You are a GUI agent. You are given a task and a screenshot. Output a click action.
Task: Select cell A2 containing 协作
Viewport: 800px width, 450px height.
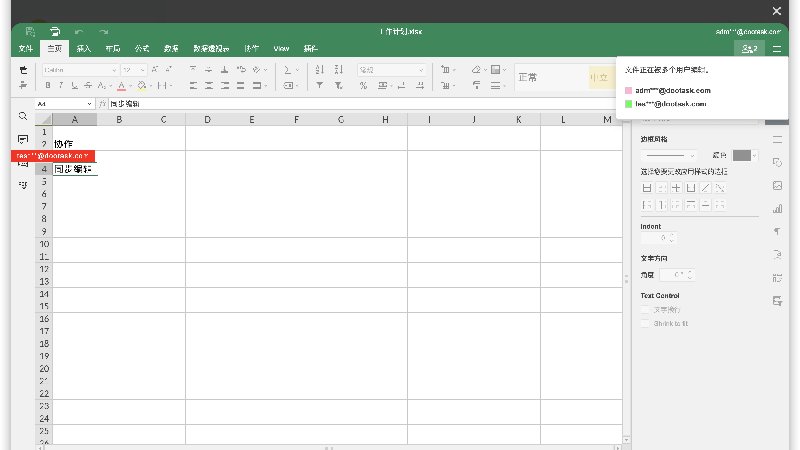(74, 144)
